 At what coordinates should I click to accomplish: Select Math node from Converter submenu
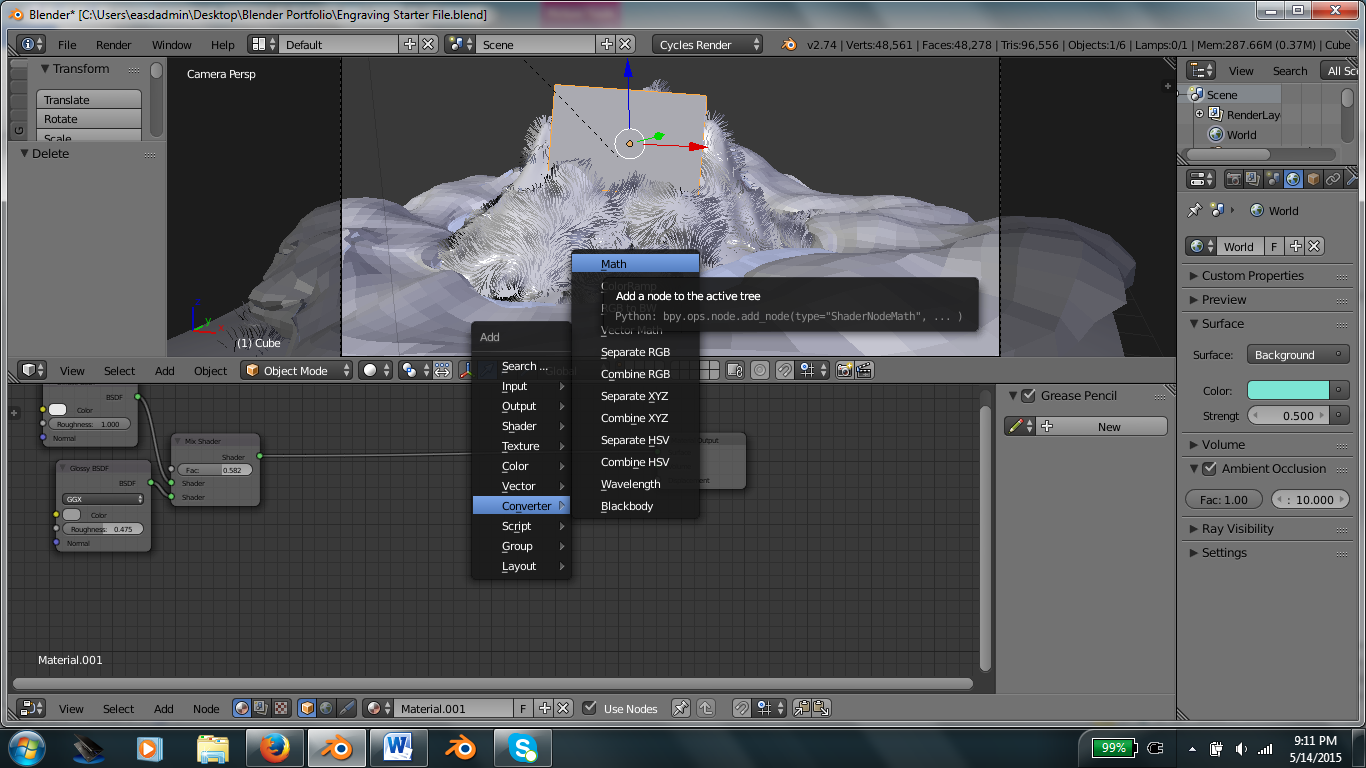tap(635, 264)
